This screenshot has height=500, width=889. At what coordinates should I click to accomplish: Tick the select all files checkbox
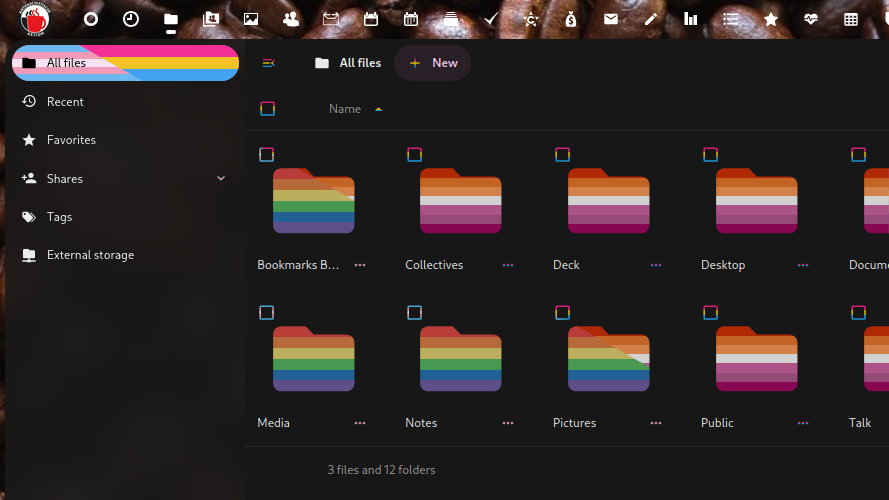pyautogui.click(x=268, y=109)
